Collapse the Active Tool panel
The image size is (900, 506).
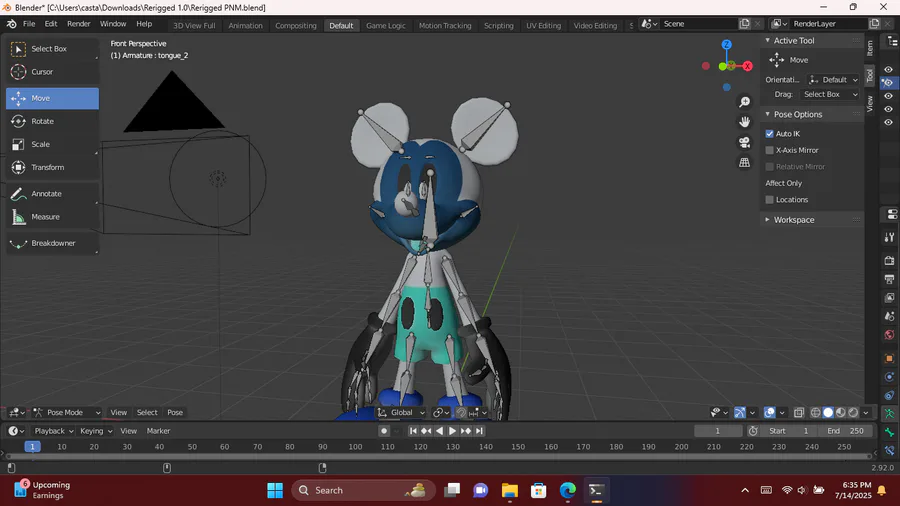767,40
